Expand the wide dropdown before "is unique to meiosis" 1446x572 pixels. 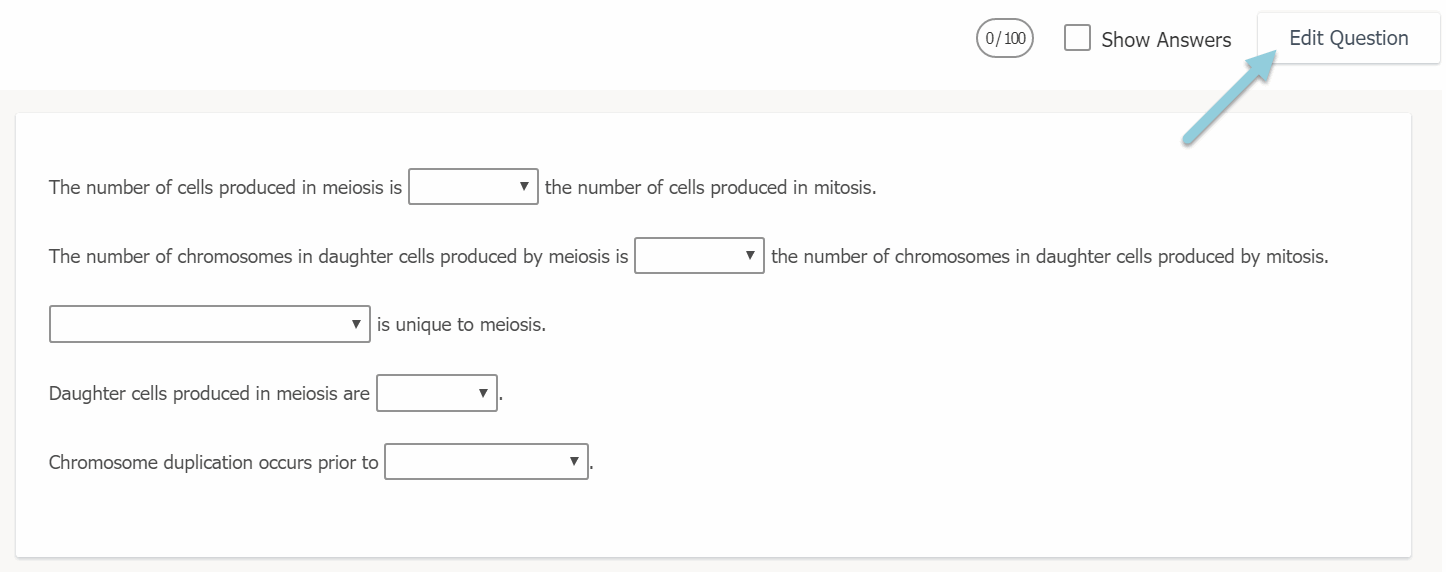(x=209, y=324)
